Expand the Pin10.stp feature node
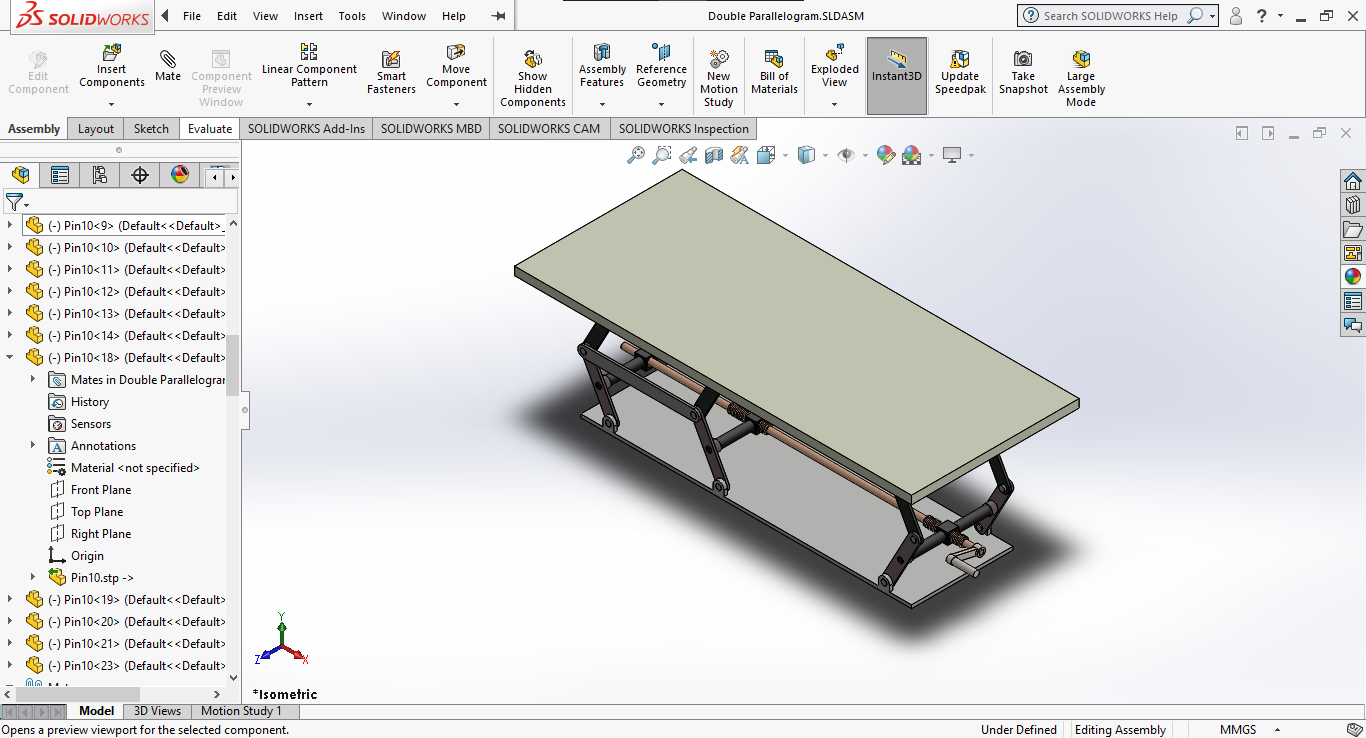This screenshot has width=1366, height=738. (33, 577)
